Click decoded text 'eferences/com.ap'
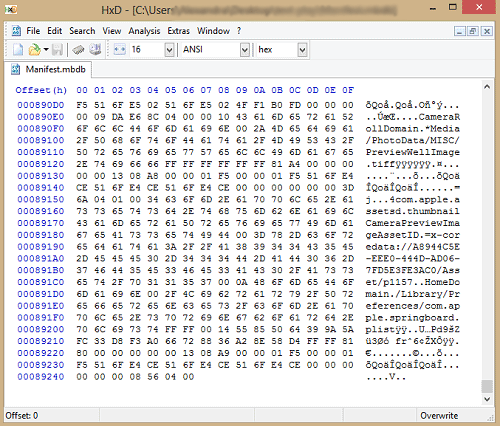Image resolution: width=500 pixels, height=426 pixels. pyautogui.click(x=413, y=306)
